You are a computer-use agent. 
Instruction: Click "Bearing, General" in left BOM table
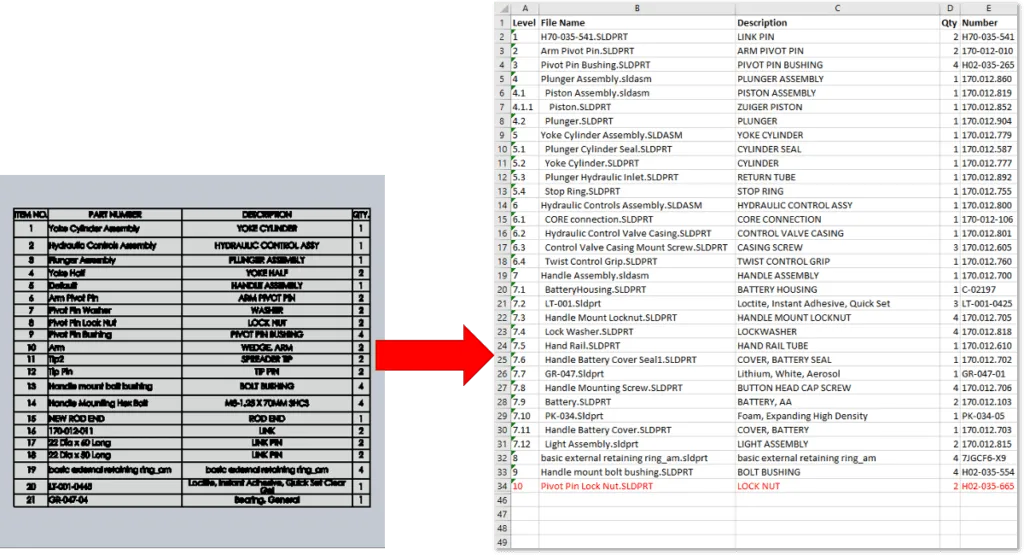click(266, 500)
